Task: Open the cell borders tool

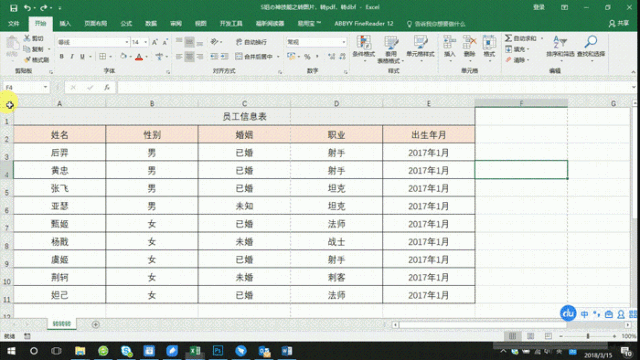Action: [x=102, y=56]
